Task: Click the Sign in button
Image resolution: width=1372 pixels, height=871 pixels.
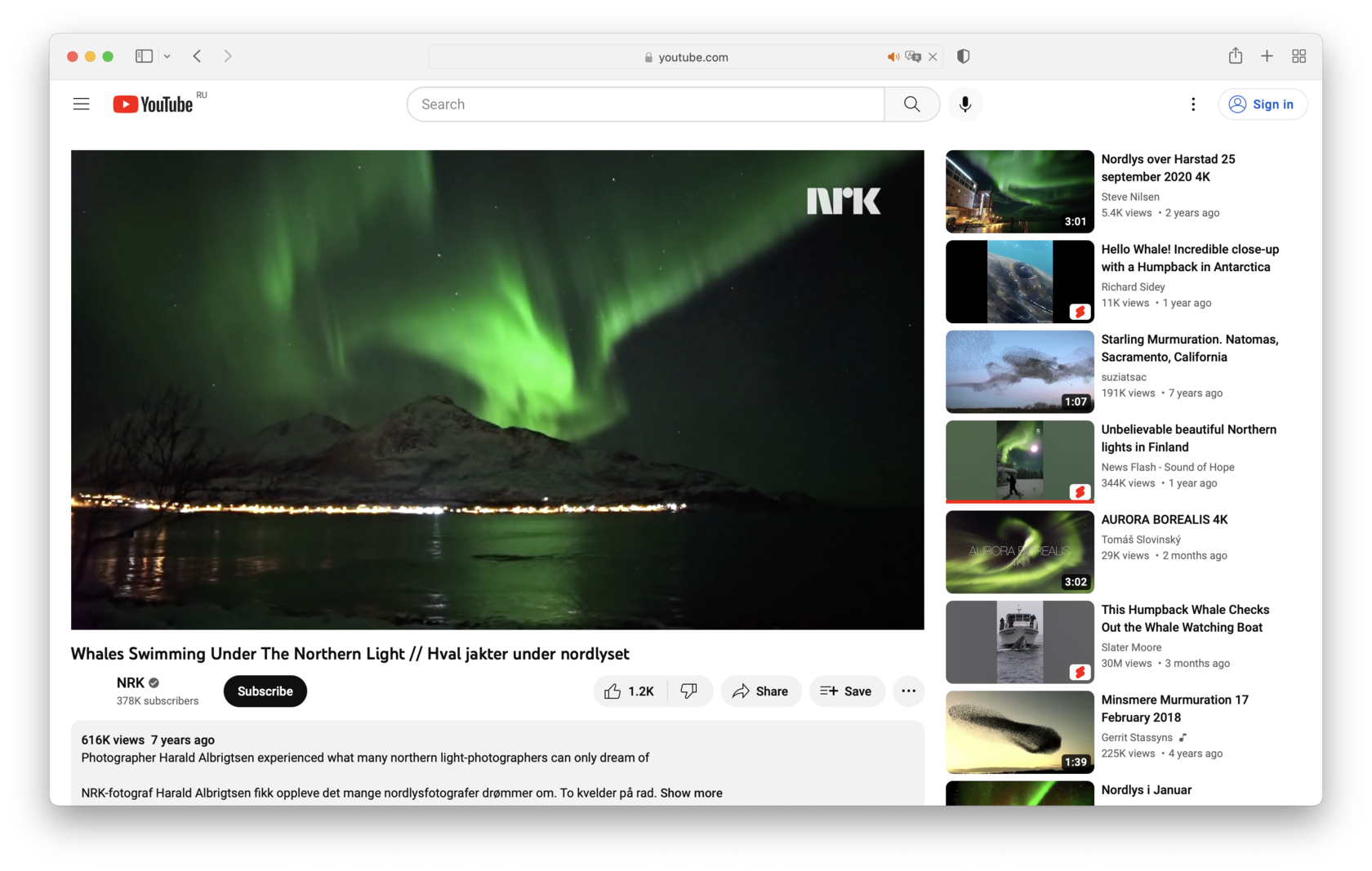Action: click(1263, 104)
